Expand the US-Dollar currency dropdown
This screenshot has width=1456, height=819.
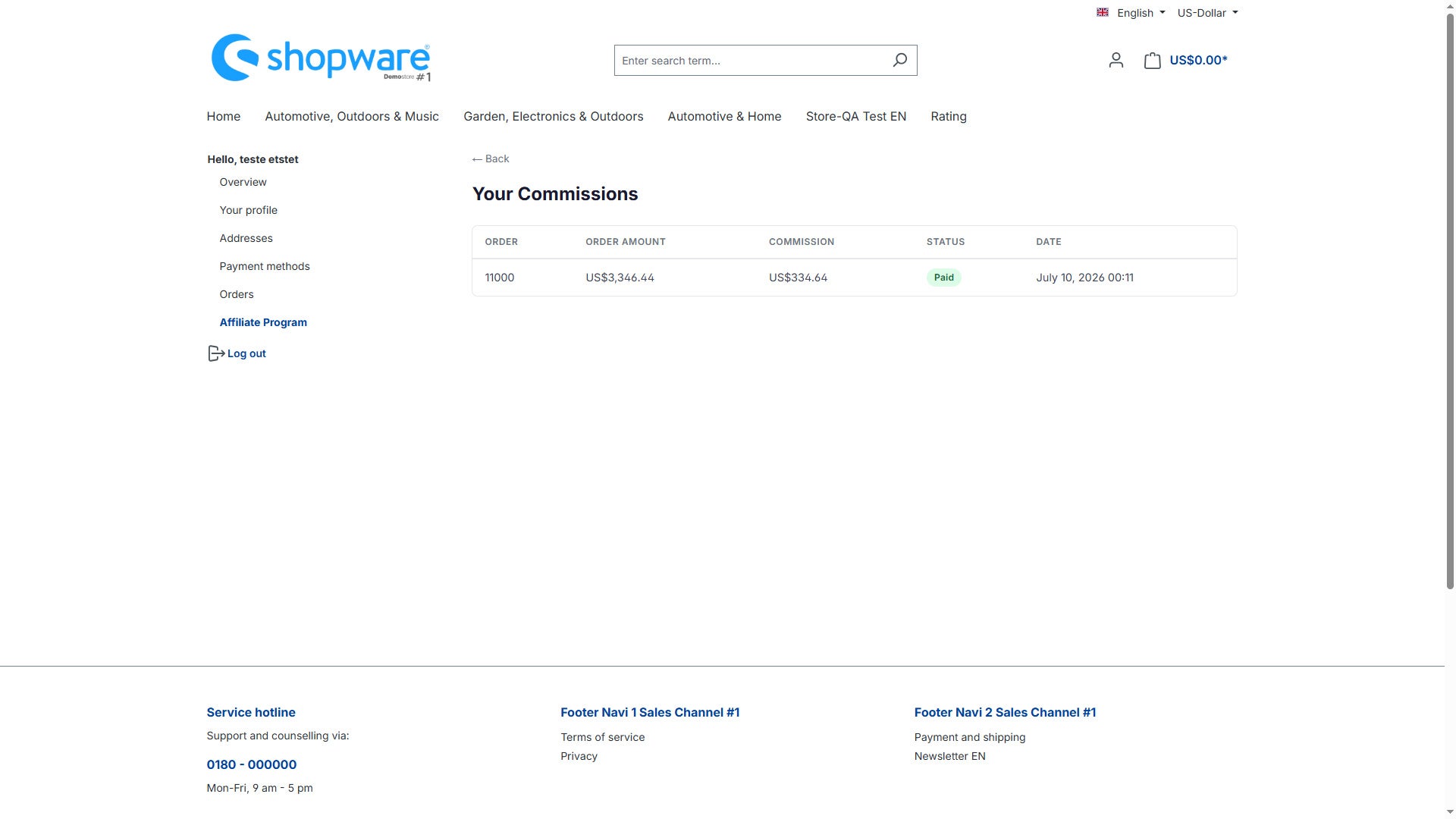tap(1207, 13)
